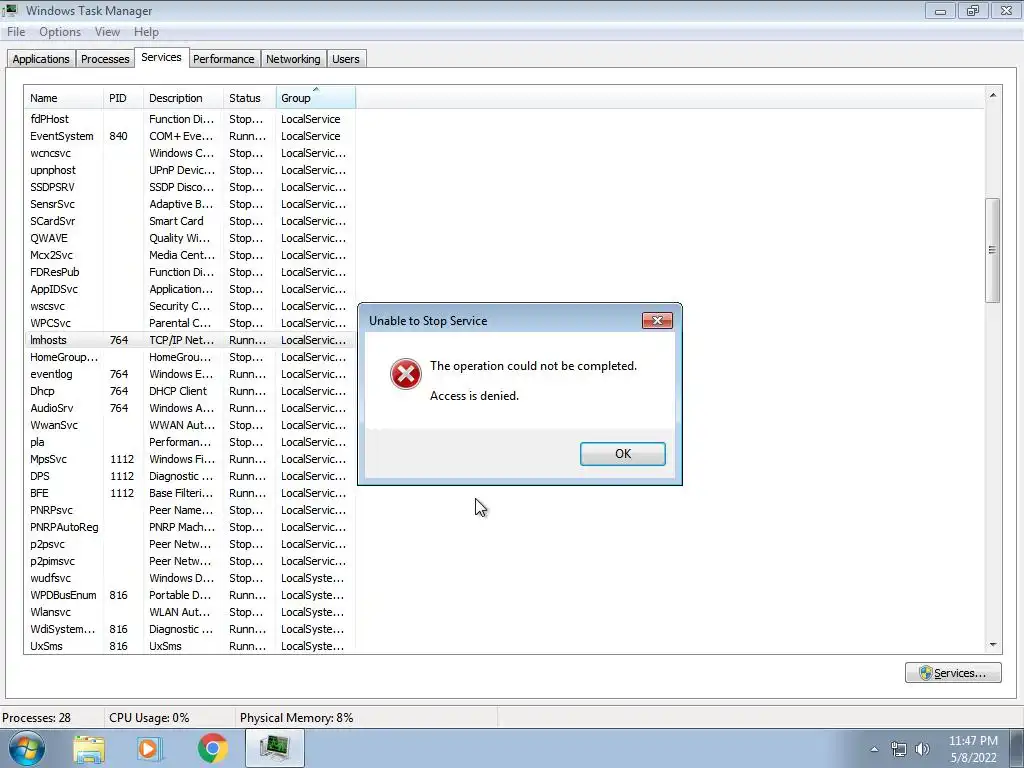Select the eventlog service row

click(189, 374)
